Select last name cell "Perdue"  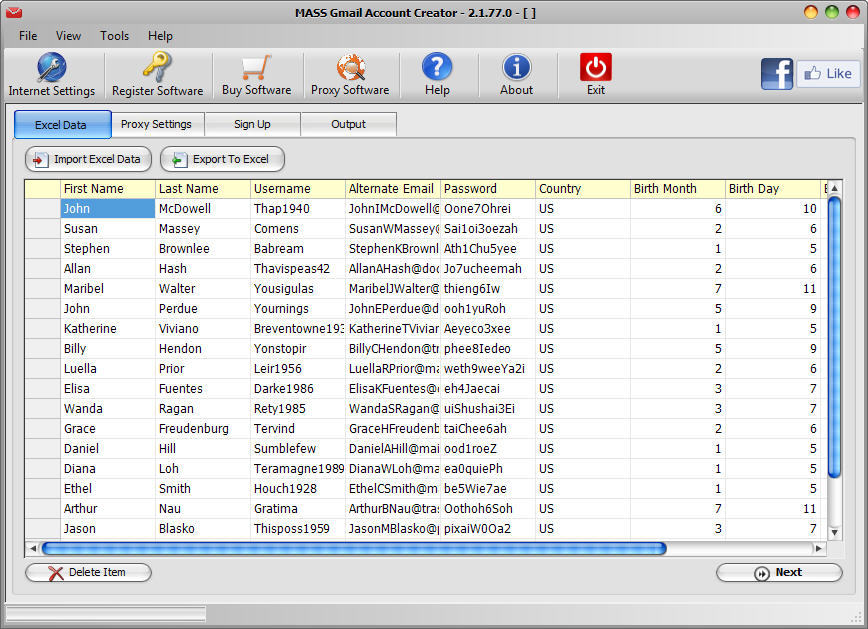point(203,308)
